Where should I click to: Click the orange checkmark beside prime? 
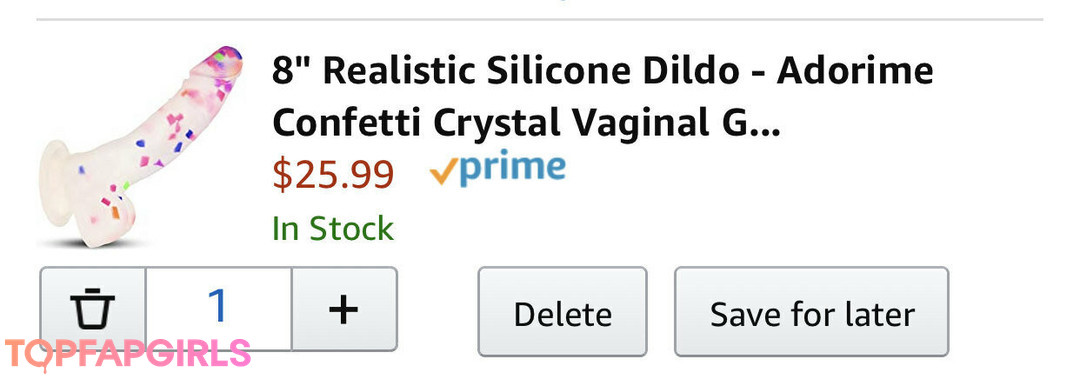pyautogui.click(x=443, y=173)
